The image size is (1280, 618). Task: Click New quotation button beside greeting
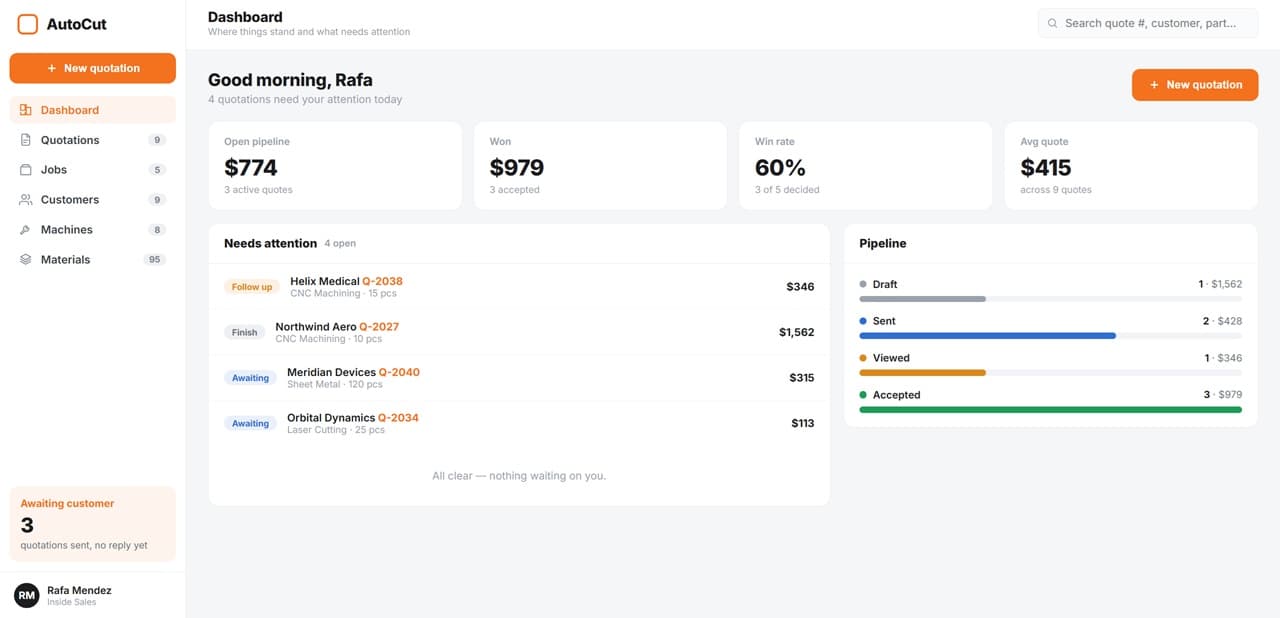coord(1195,85)
